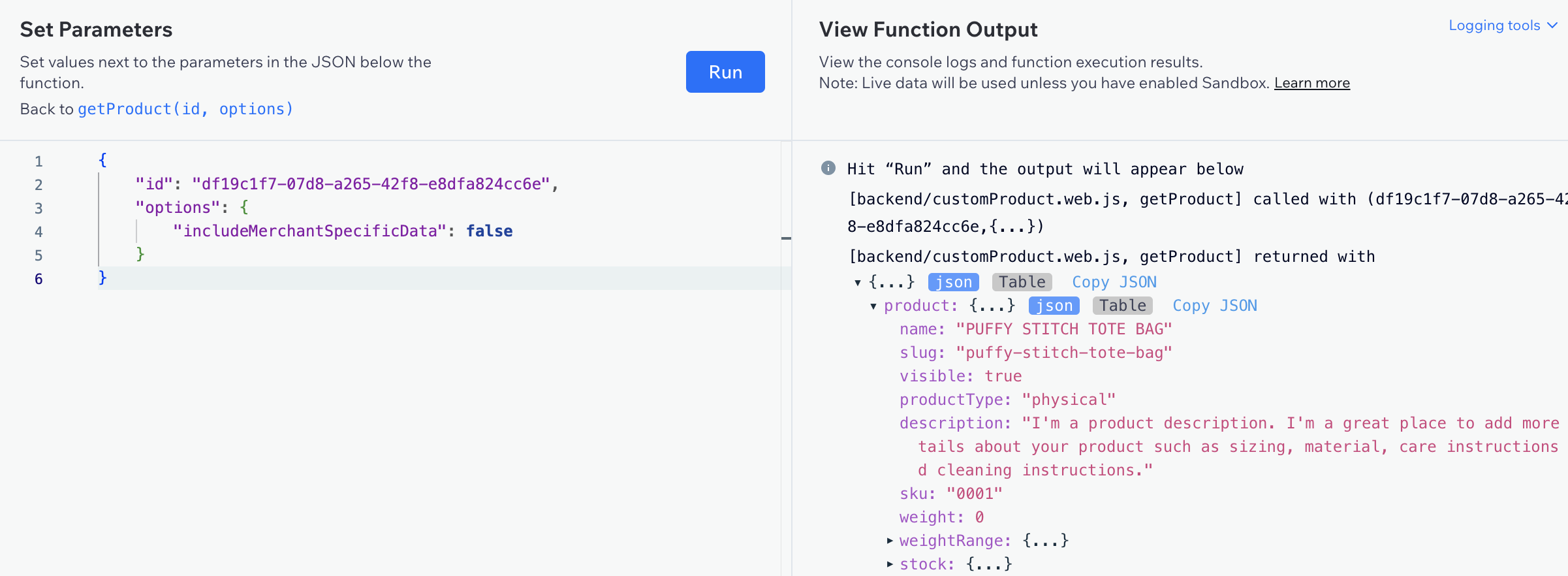Click the blue Run button
This screenshot has height=576, width=1568.
tap(725, 72)
